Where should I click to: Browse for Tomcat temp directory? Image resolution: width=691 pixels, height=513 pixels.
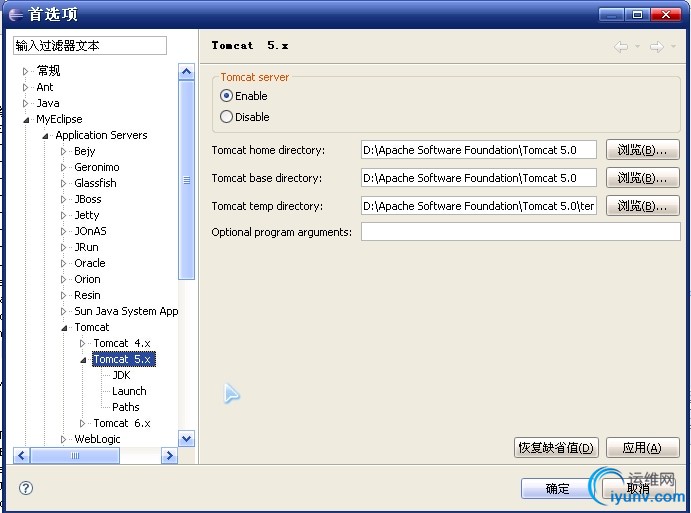[x=643, y=206]
